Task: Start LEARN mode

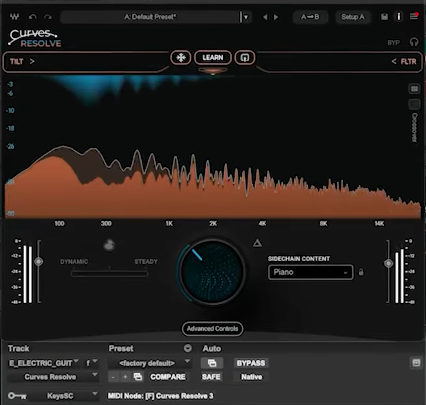Action: [213, 58]
